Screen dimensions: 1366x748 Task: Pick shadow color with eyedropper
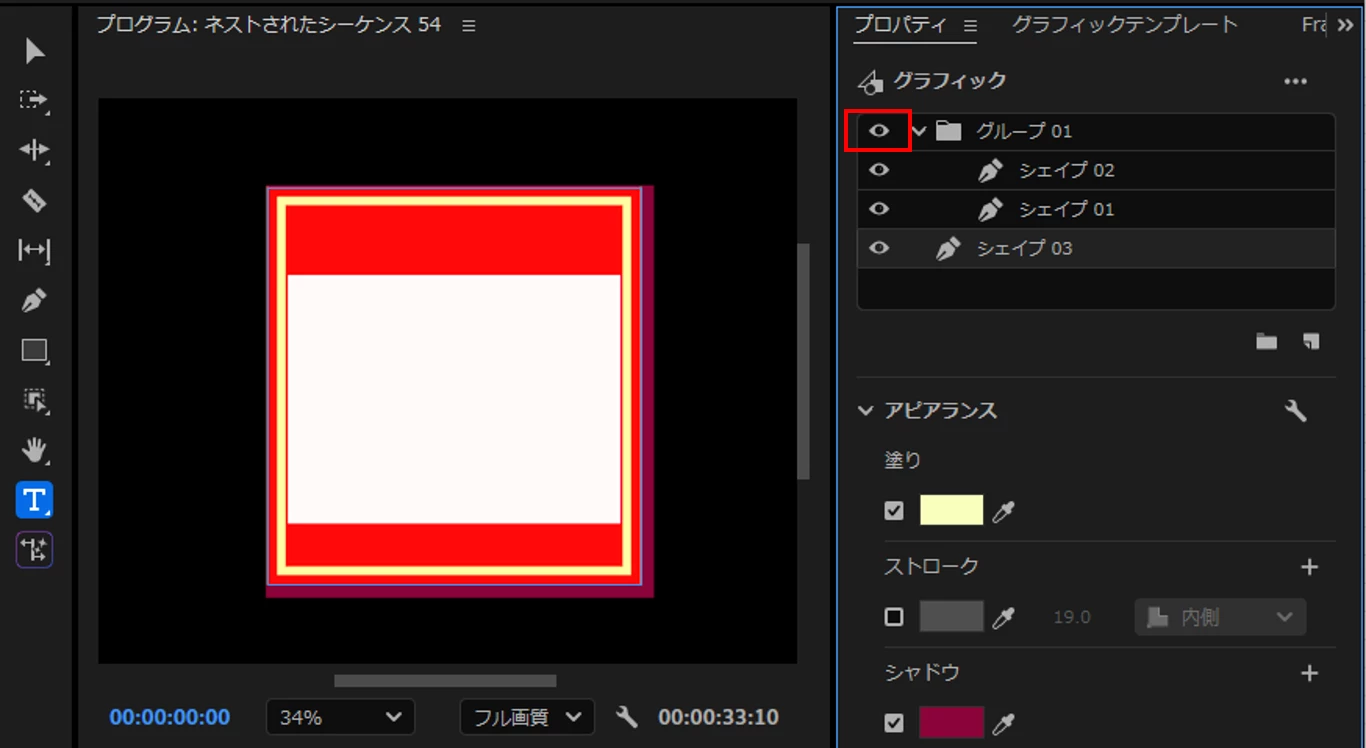[1003, 722]
